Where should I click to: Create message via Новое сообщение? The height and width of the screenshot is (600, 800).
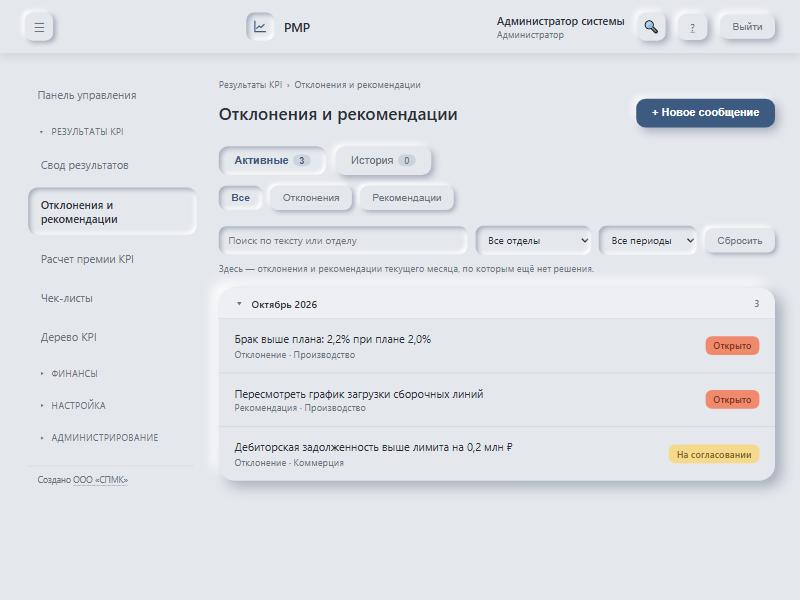[x=705, y=113]
